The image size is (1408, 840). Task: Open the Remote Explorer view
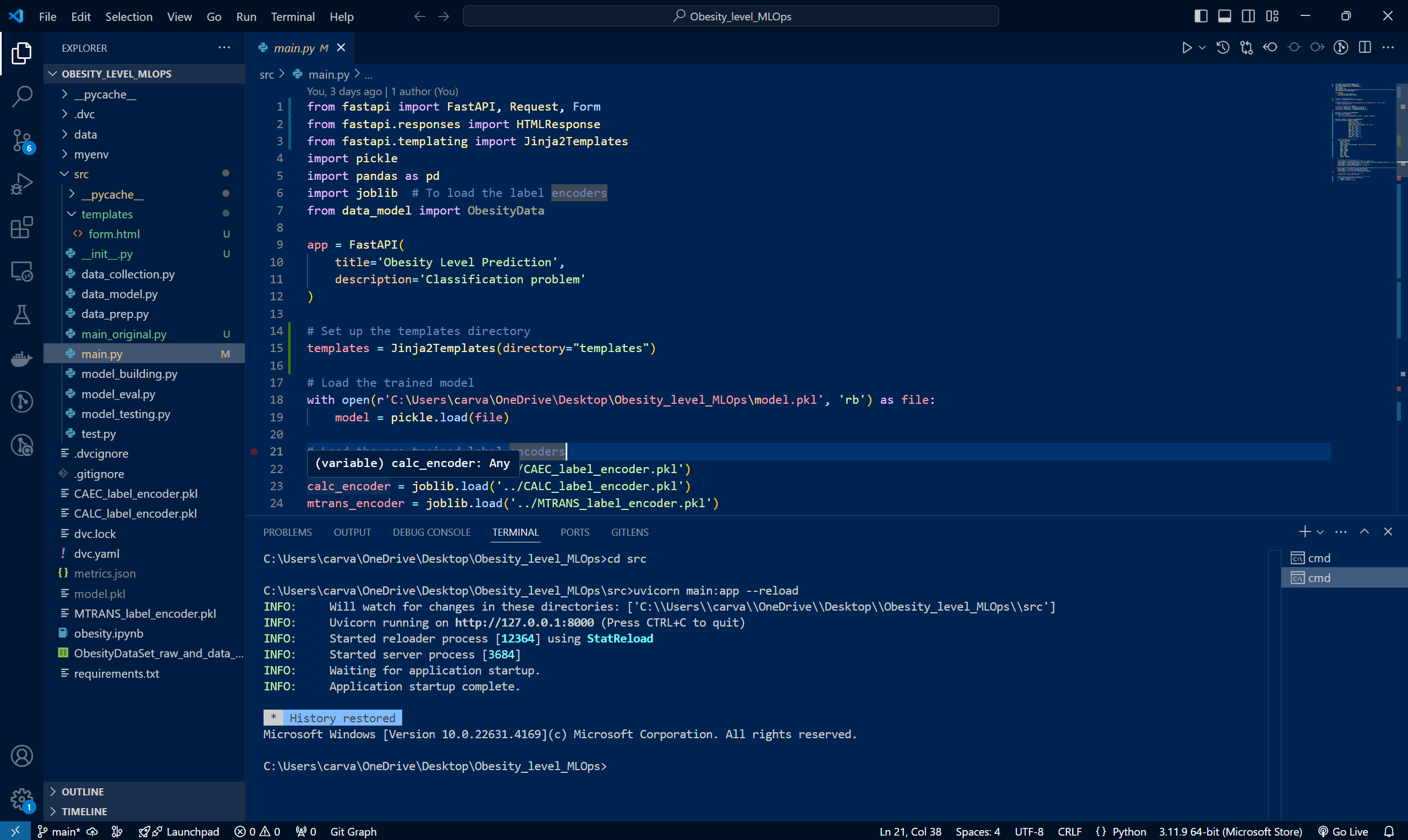(21, 271)
